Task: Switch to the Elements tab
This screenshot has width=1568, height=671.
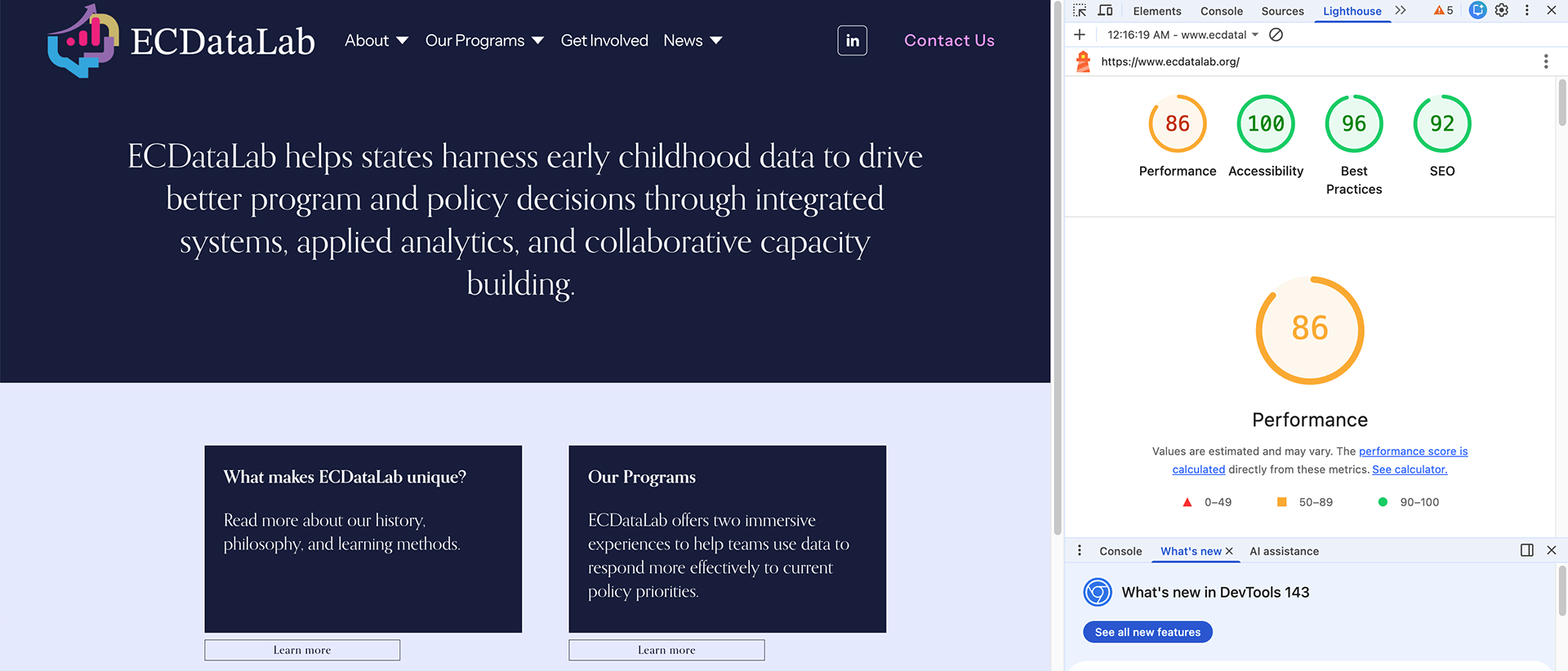Action: pyautogui.click(x=1156, y=11)
